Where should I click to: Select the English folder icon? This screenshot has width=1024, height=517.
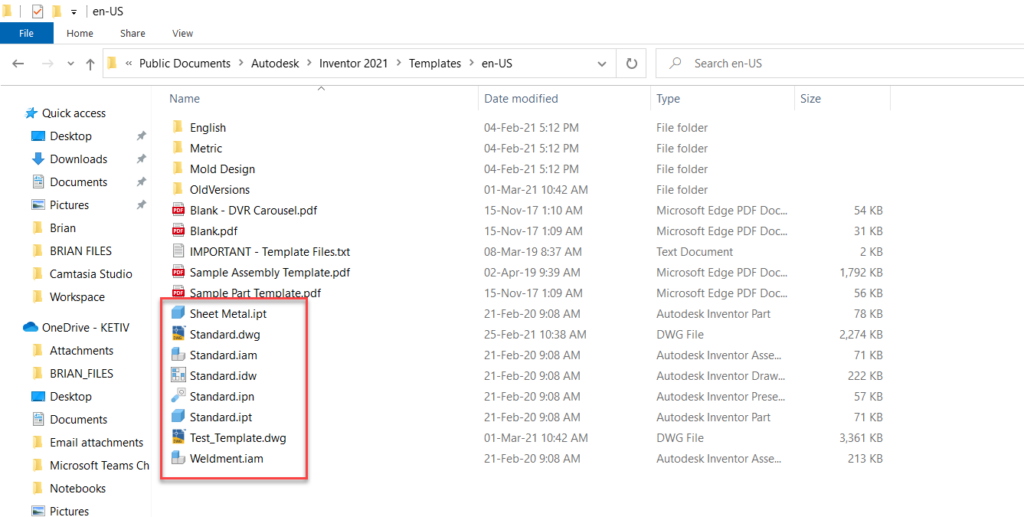178,127
